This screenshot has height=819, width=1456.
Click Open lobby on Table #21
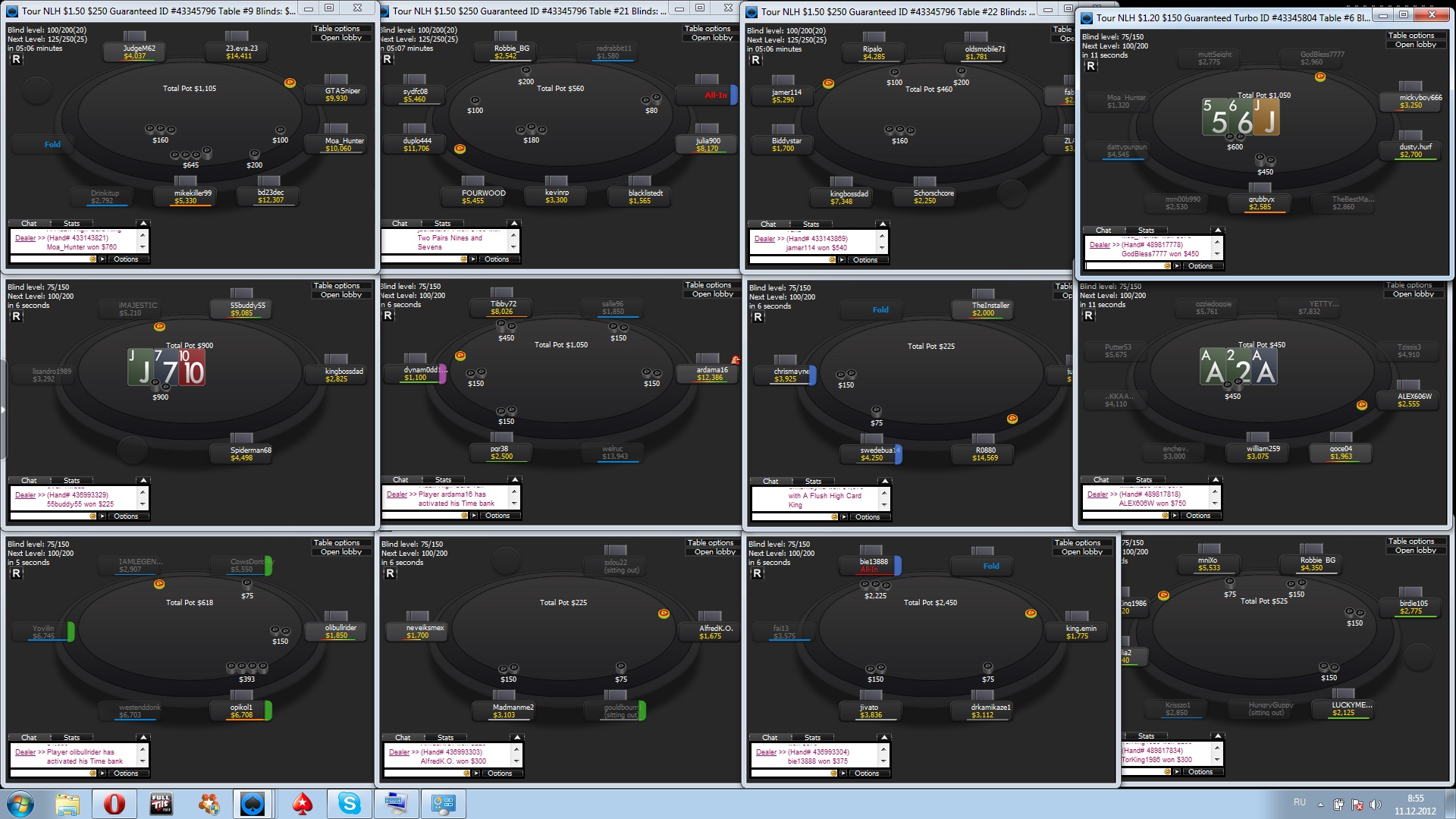pyautogui.click(x=712, y=38)
